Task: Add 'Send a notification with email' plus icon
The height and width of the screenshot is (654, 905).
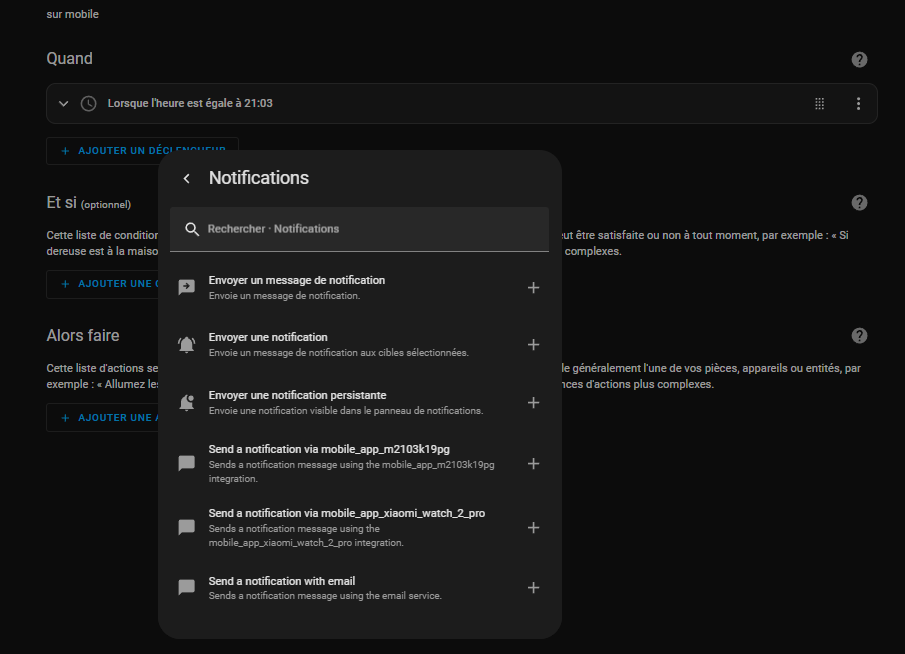Action: point(533,588)
